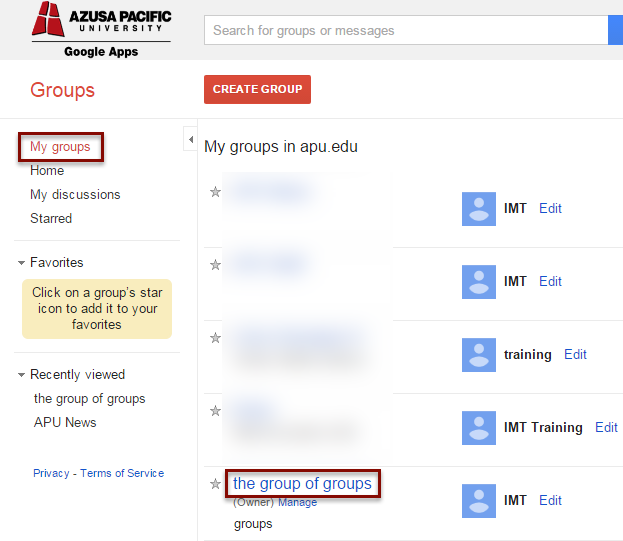Click the CREATE GROUP button

pos(257,89)
